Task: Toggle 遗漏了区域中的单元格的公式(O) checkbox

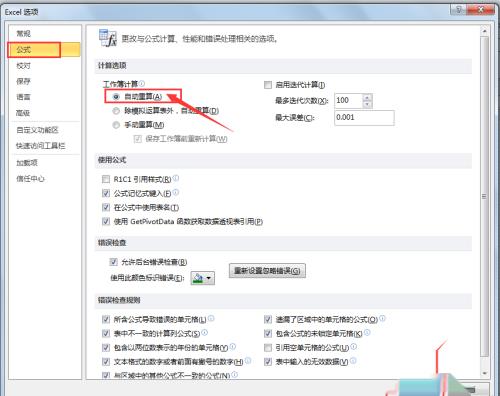Action: pos(268,319)
